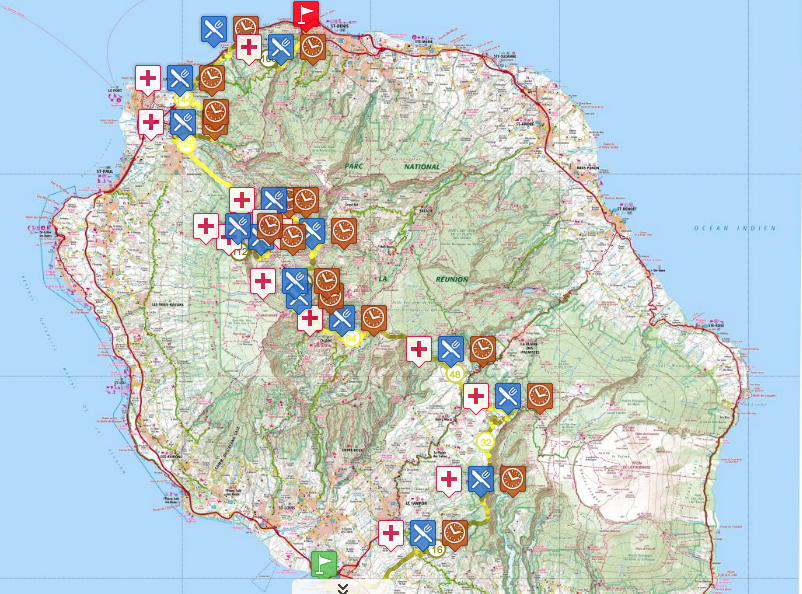This screenshot has width=802, height=594.
Task: Select first-aid marker above kilometer 32
Action: pos(476,396)
